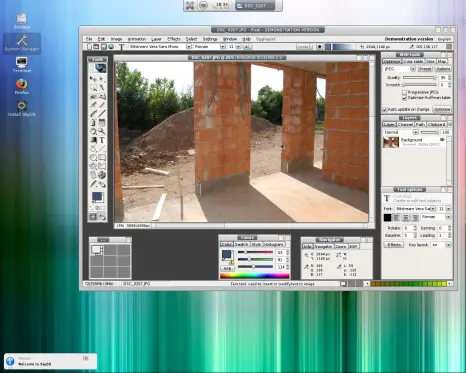Open the font size 11 dropdown in options bar
466x373 pixels.
(238, 47)
